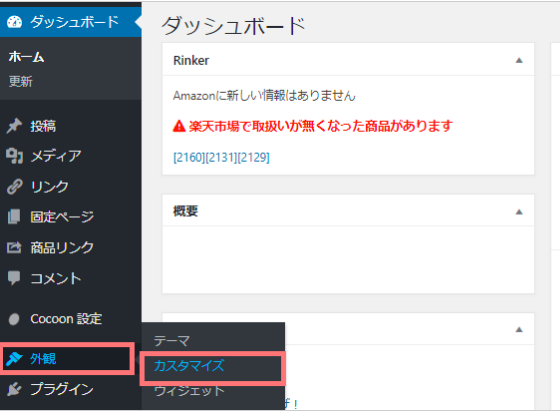
Task: Click the Cocoon 設定 circle icon
Action: click(14, 319)
